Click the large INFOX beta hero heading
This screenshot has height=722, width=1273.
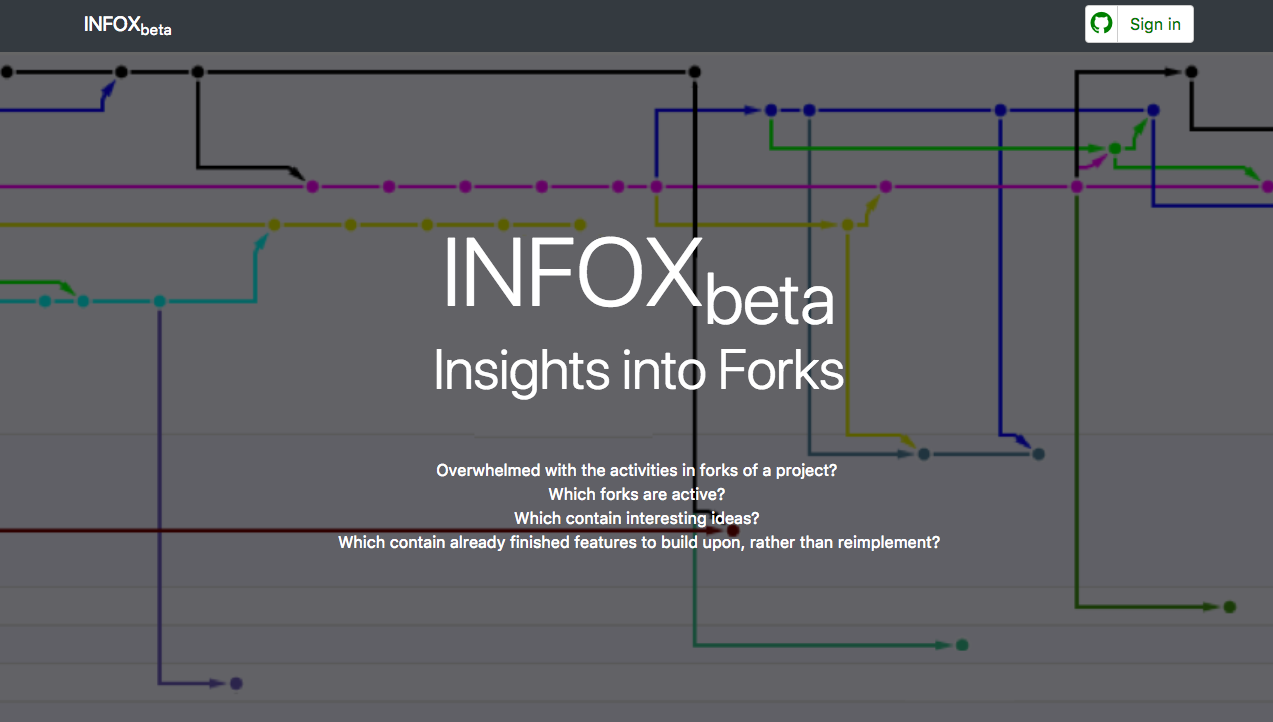[637, 277]
